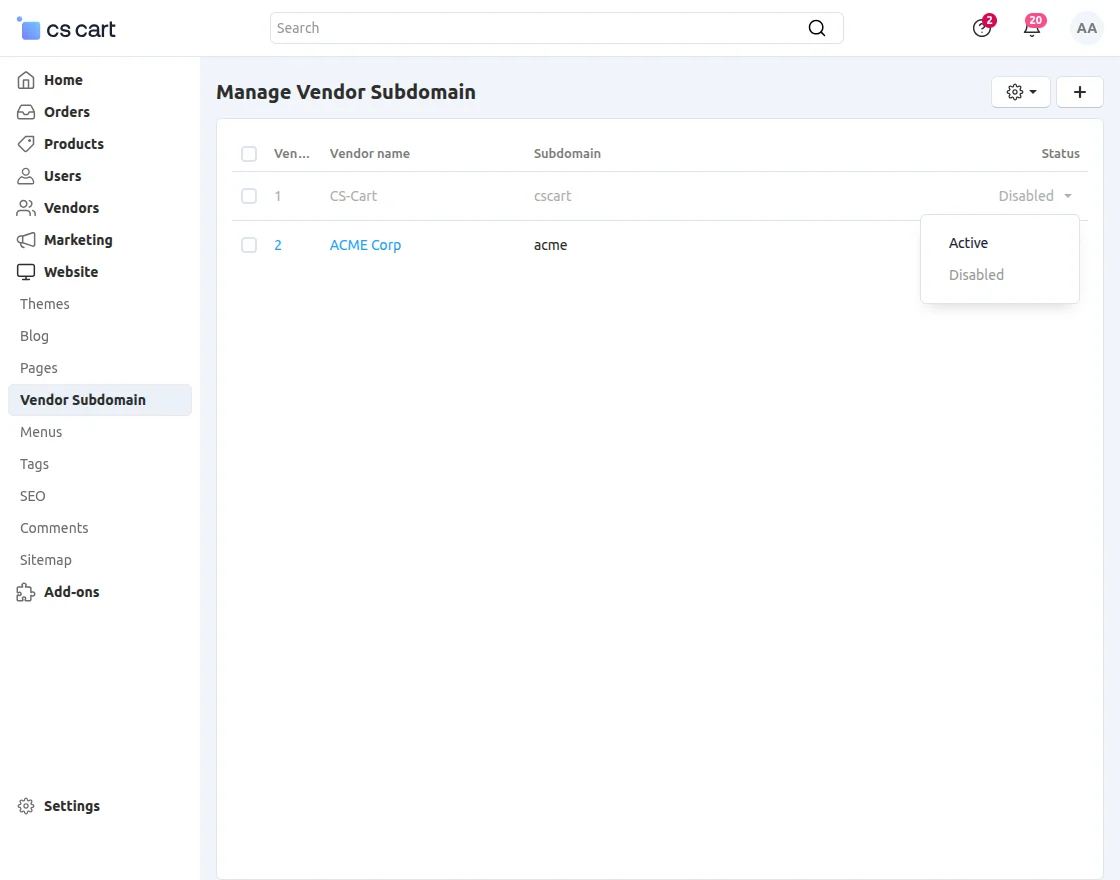The width and height of the screenshot is (1120, 880).
Task: Switch to the Vendor Subdomain sidebar entry
Action: point(83,400)
